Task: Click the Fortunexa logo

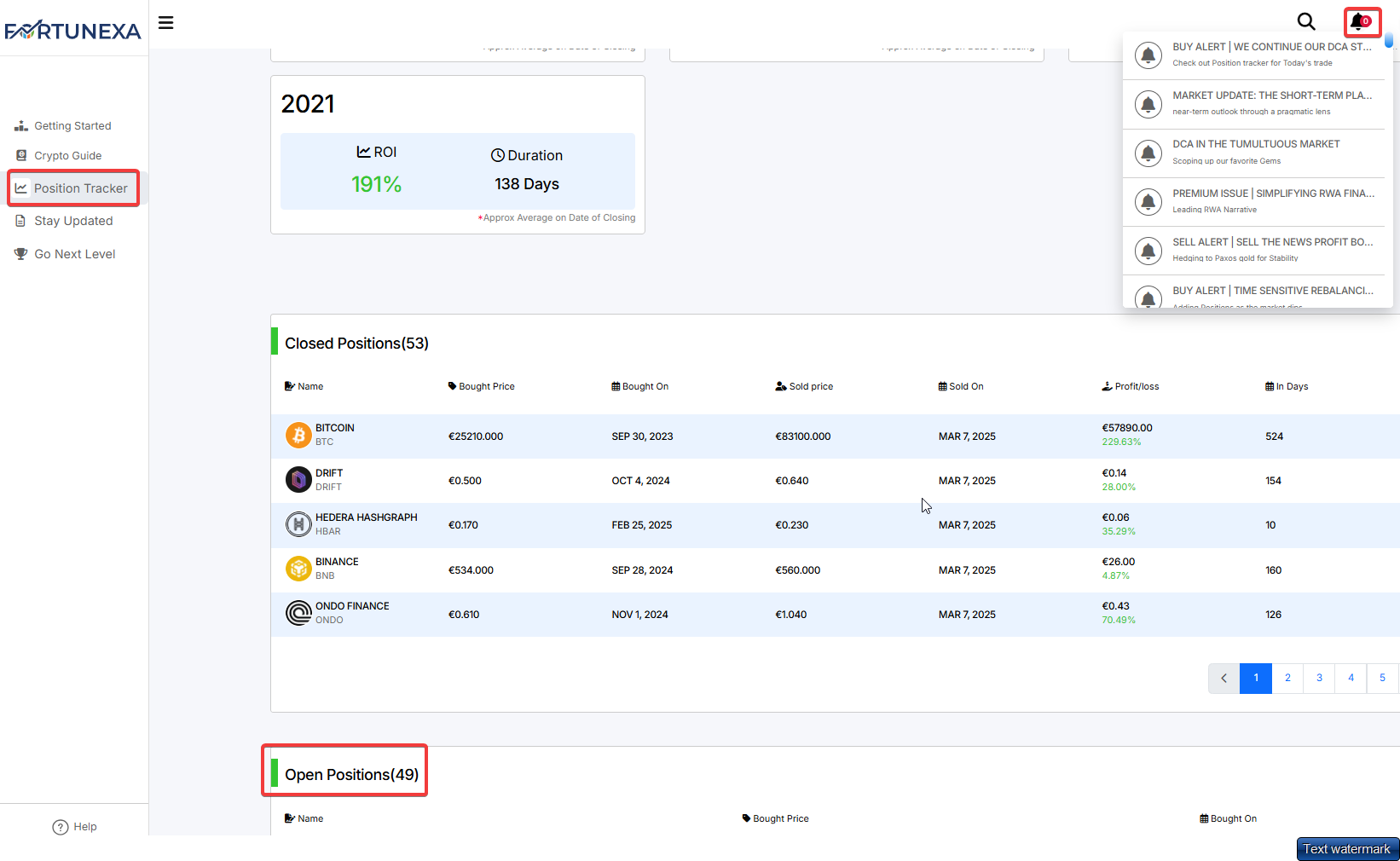Action: coord(73,31)
